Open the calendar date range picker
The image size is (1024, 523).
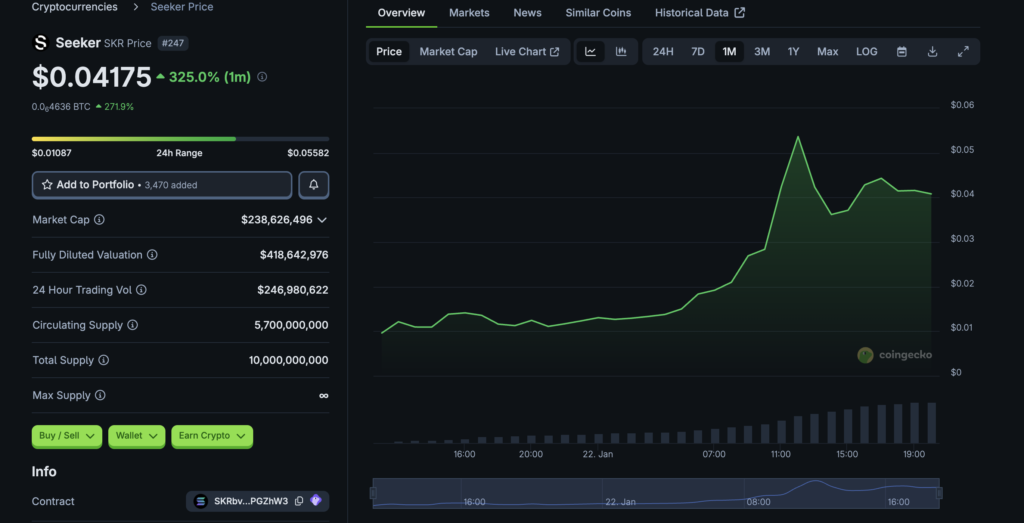[902, 52]
